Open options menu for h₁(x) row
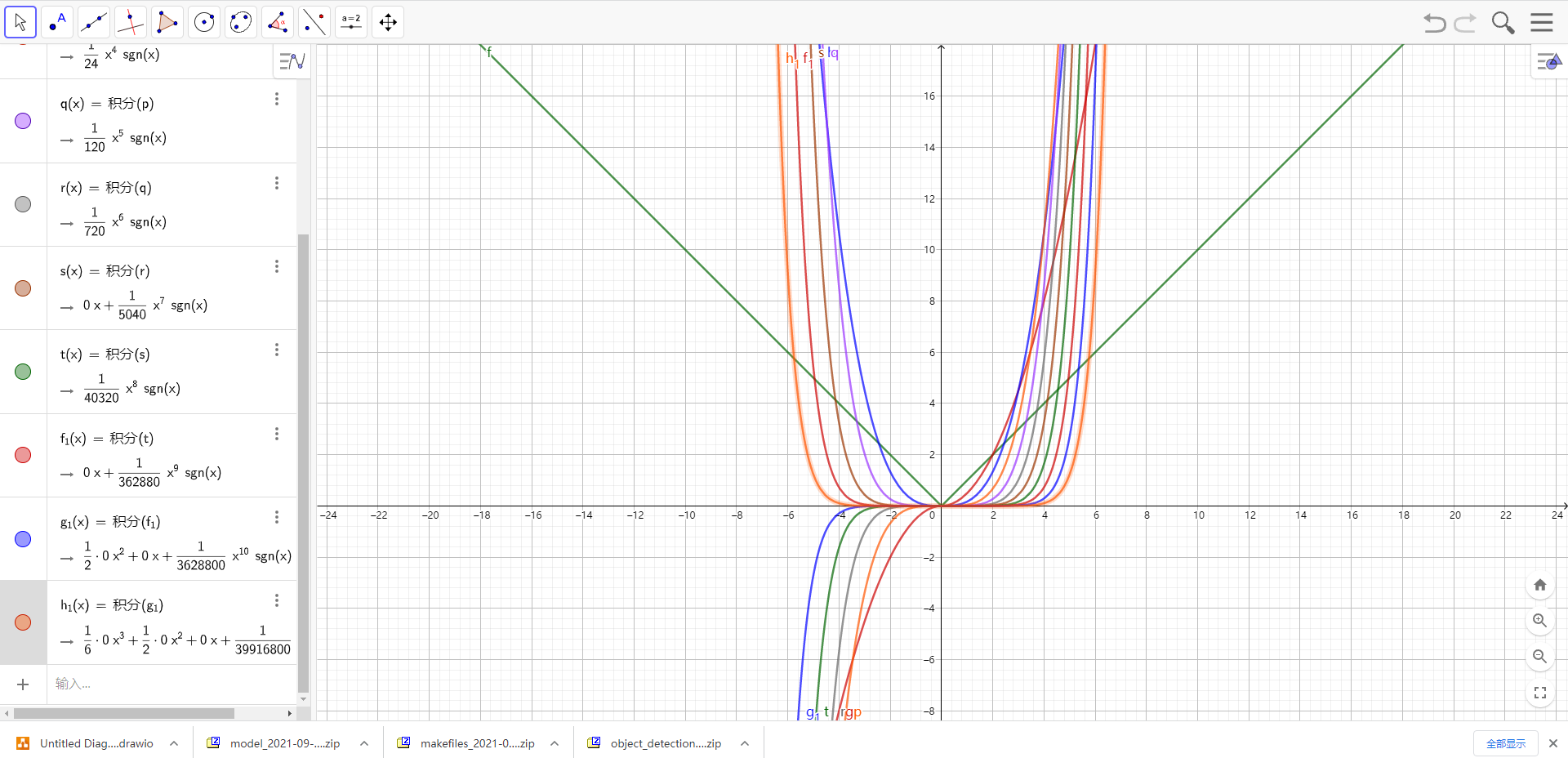The image size is (1568, 758). (x=277, y=600)
